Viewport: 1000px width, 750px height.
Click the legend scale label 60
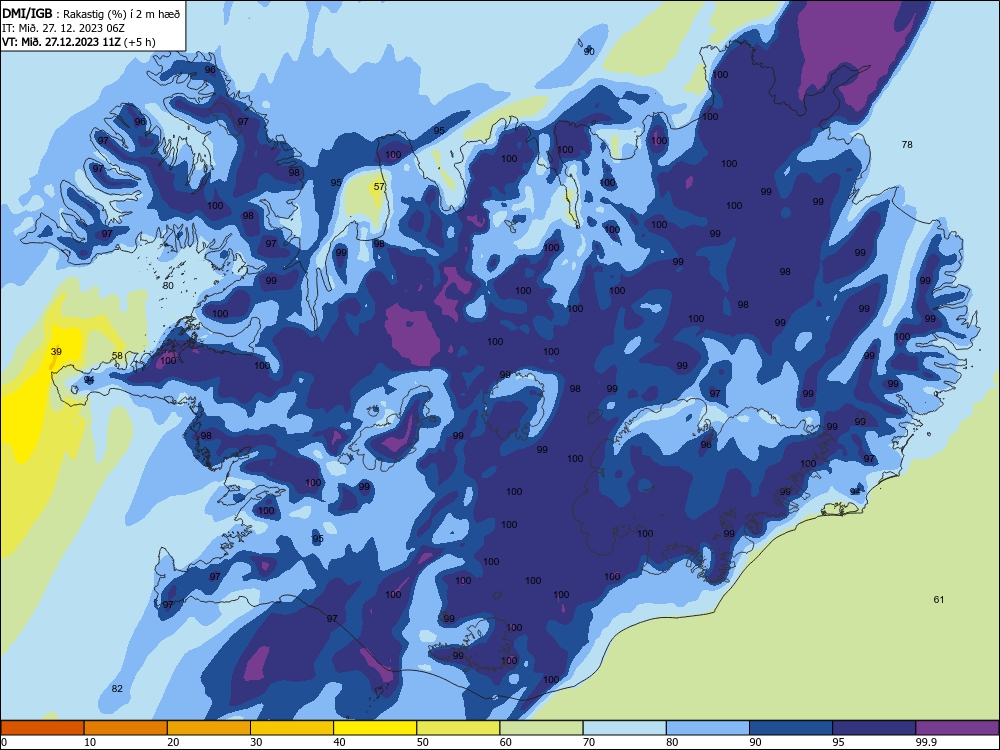coord(506,742)
